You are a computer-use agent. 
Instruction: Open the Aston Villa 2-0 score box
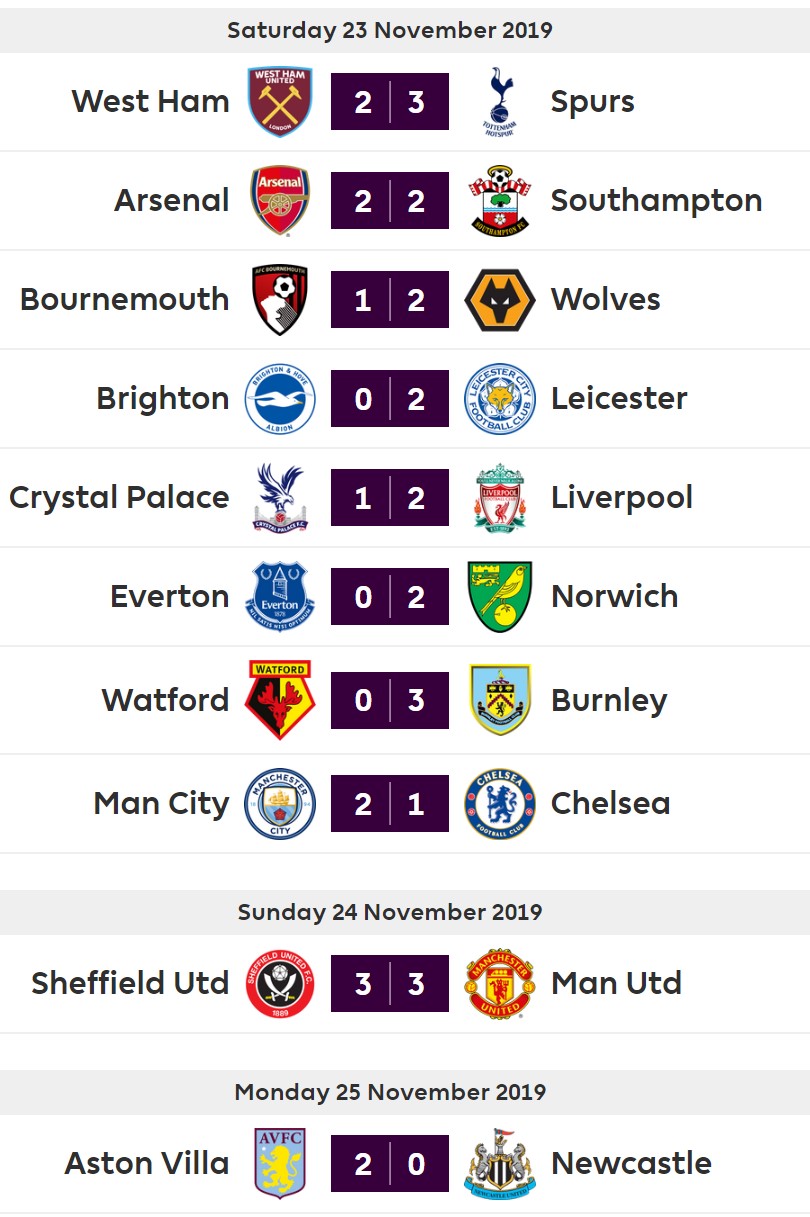(x=390, y=1163)
